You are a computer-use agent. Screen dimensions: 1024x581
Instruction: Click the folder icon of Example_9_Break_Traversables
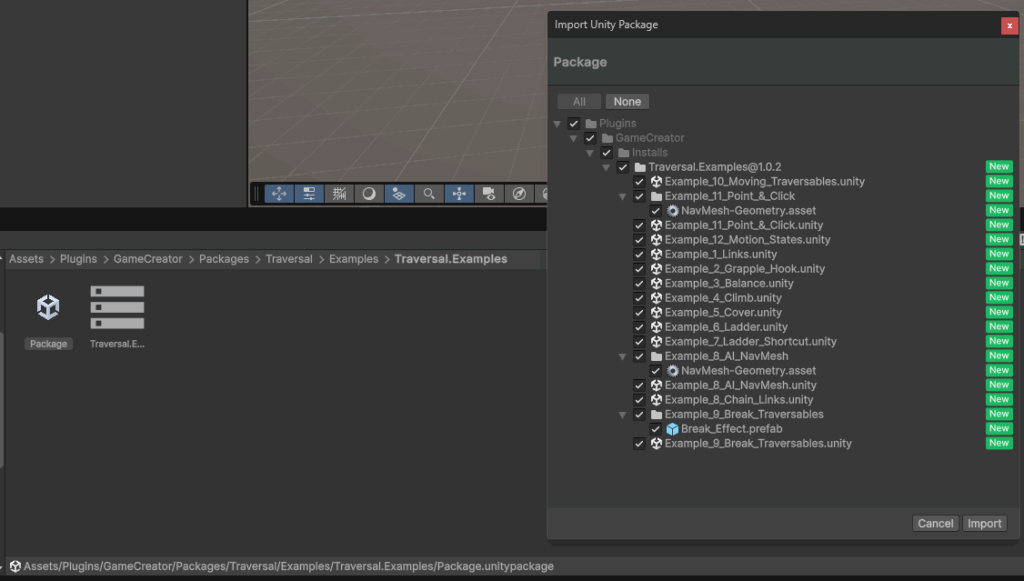pos(656,415)
